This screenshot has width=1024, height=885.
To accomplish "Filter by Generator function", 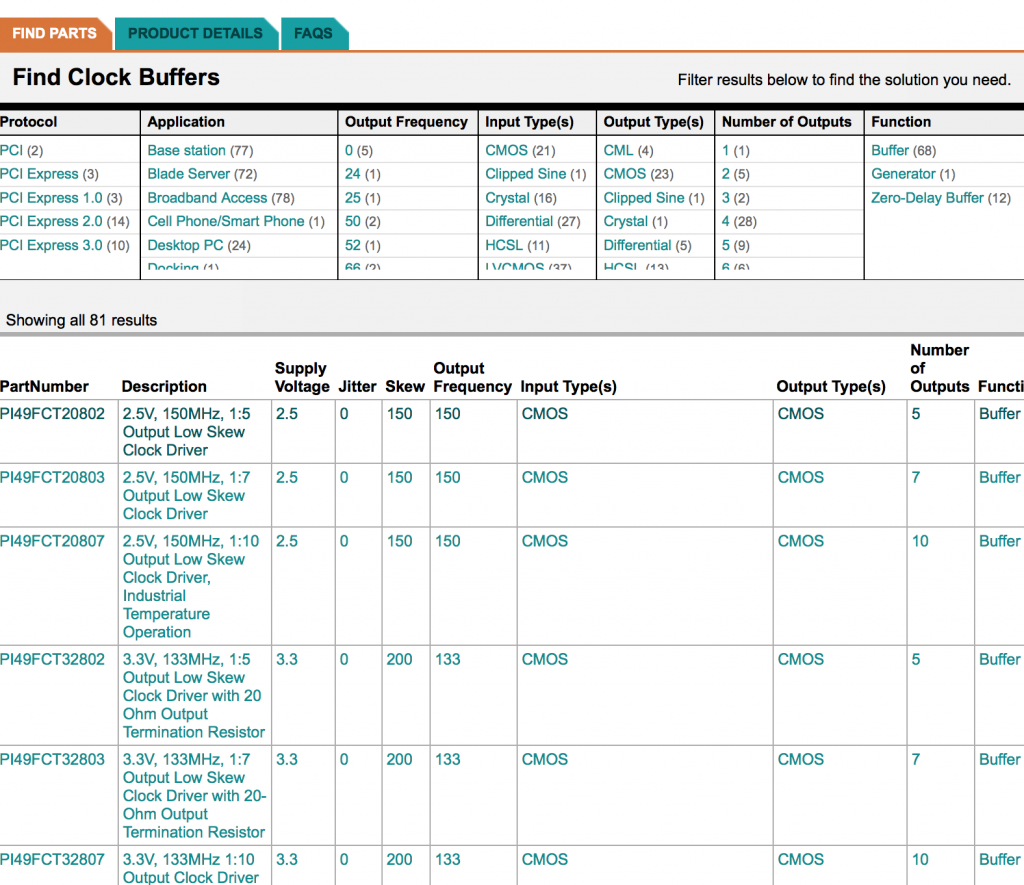I will (x=903, y=174).
